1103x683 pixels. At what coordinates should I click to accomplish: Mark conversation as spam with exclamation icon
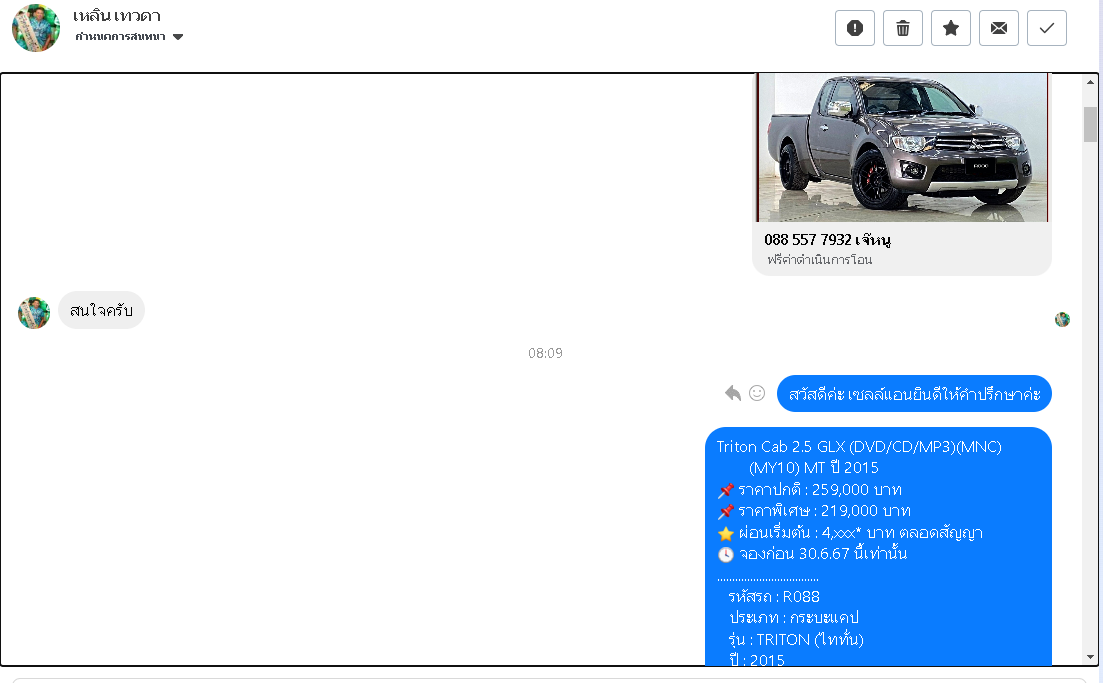coord(855,28)
